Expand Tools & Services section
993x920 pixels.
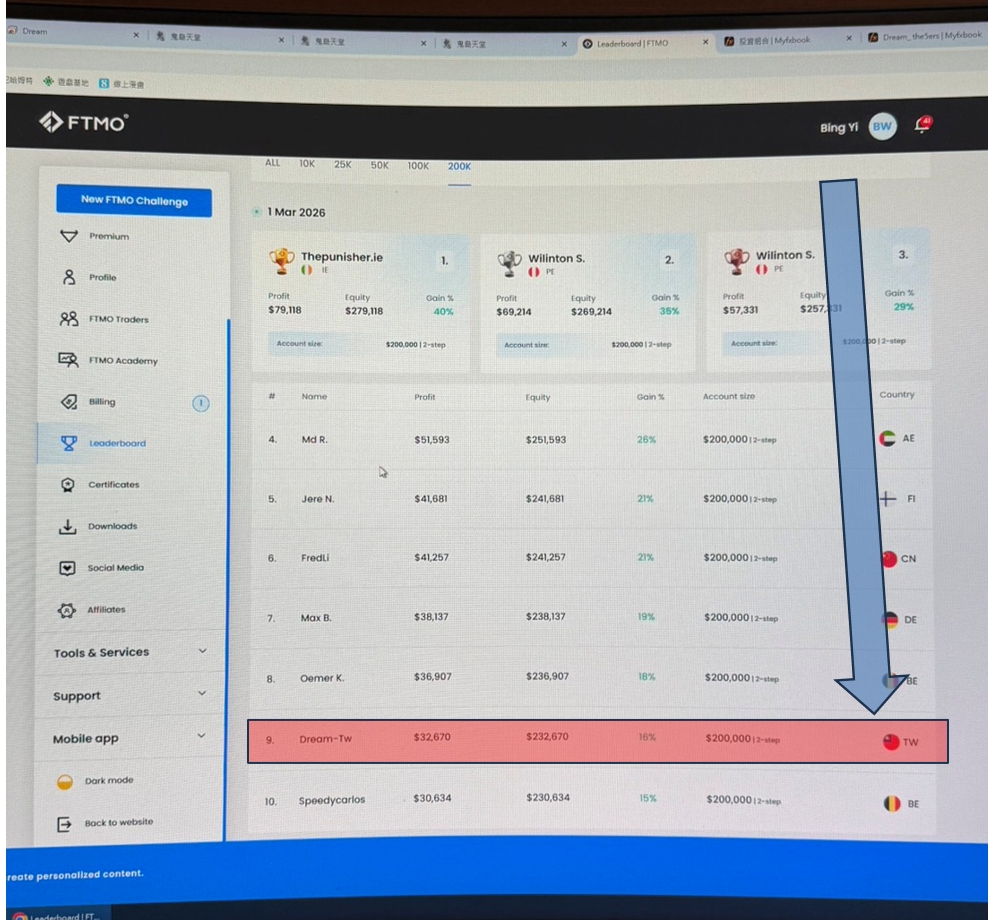[x=130, y=652]
